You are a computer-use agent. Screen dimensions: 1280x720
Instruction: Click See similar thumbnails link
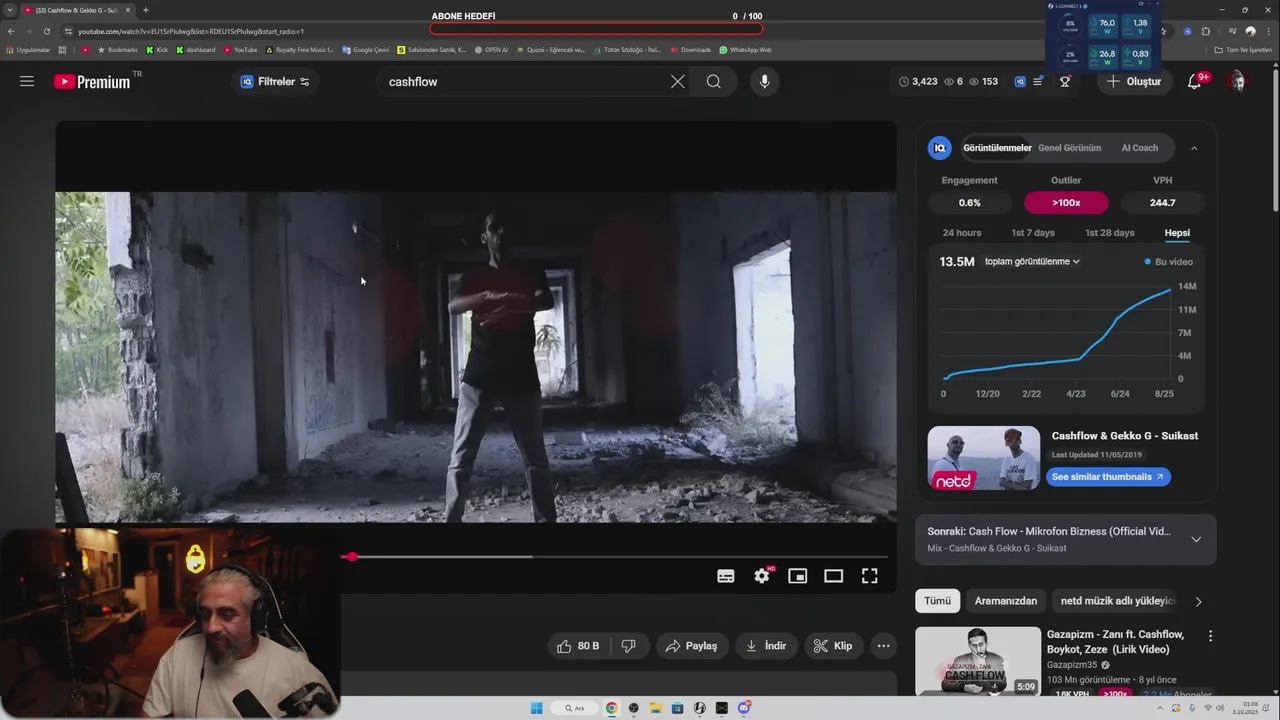(x=1108, y=477)
